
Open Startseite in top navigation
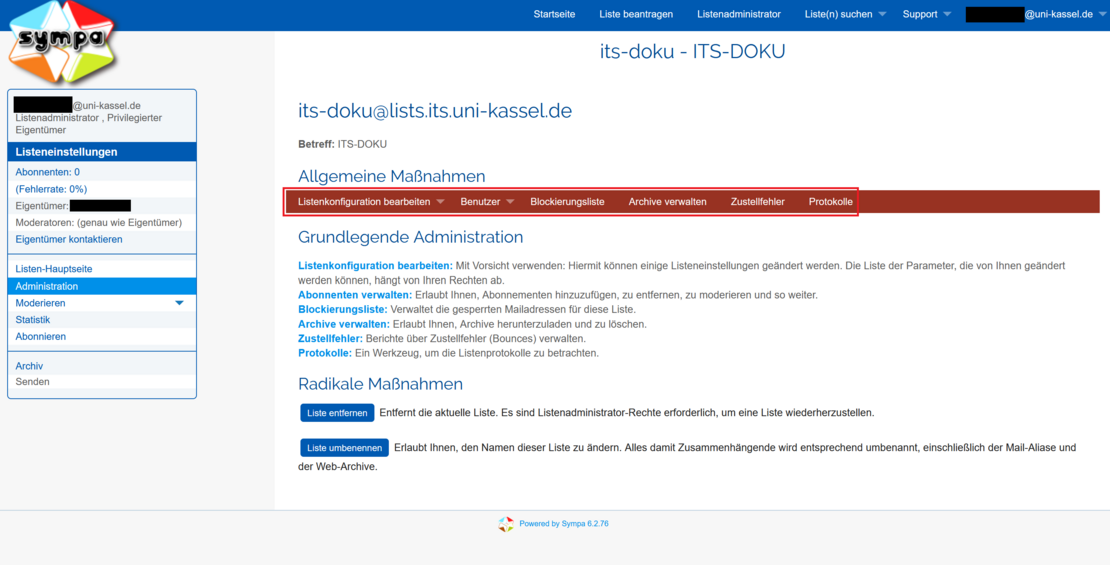554,14
